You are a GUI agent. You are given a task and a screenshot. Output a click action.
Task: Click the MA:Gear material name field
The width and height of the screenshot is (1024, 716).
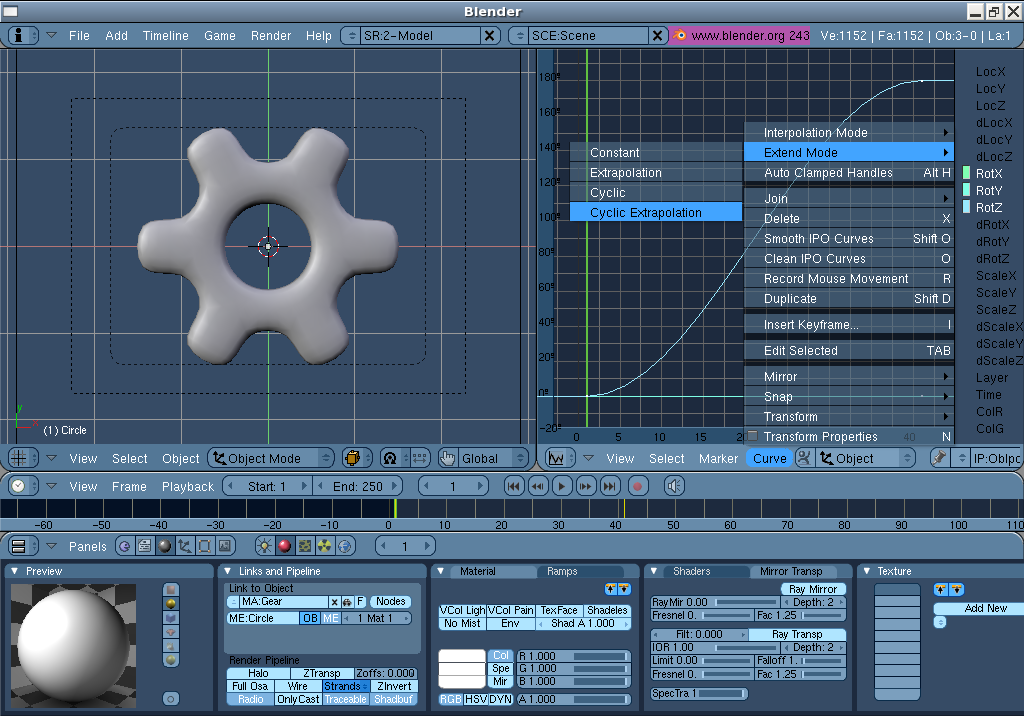[x=283, y=602]
